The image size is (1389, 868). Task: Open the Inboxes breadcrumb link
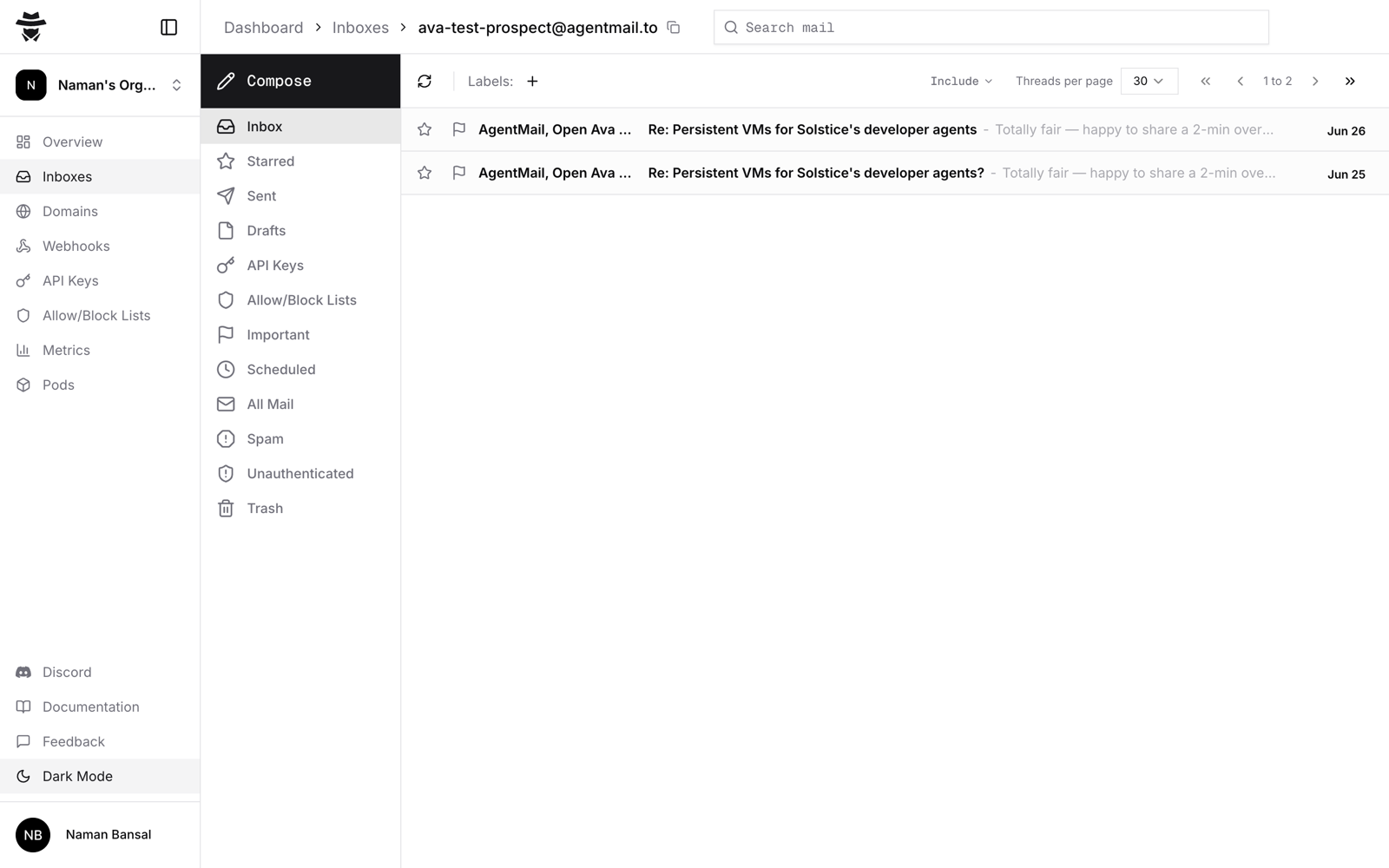(x=360, y=27)
